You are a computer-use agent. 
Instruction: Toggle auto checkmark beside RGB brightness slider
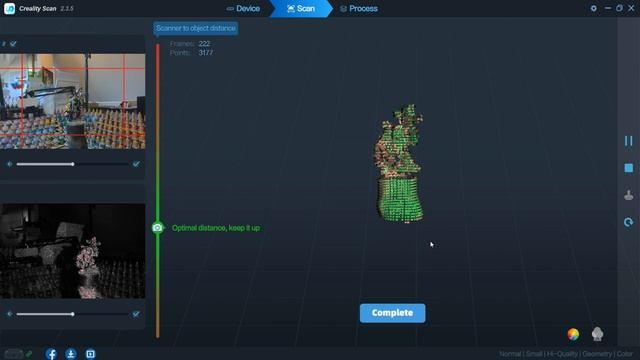click(136, 164)
